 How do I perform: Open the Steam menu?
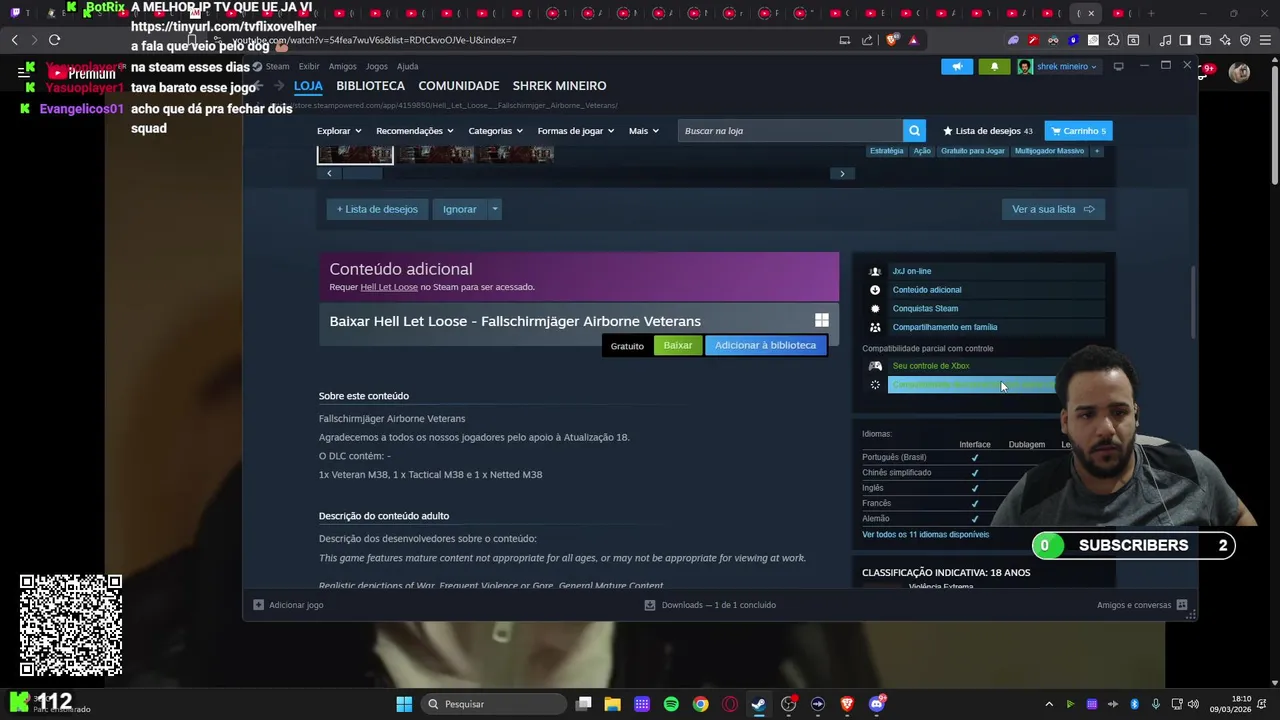click(x=277, y=67)
